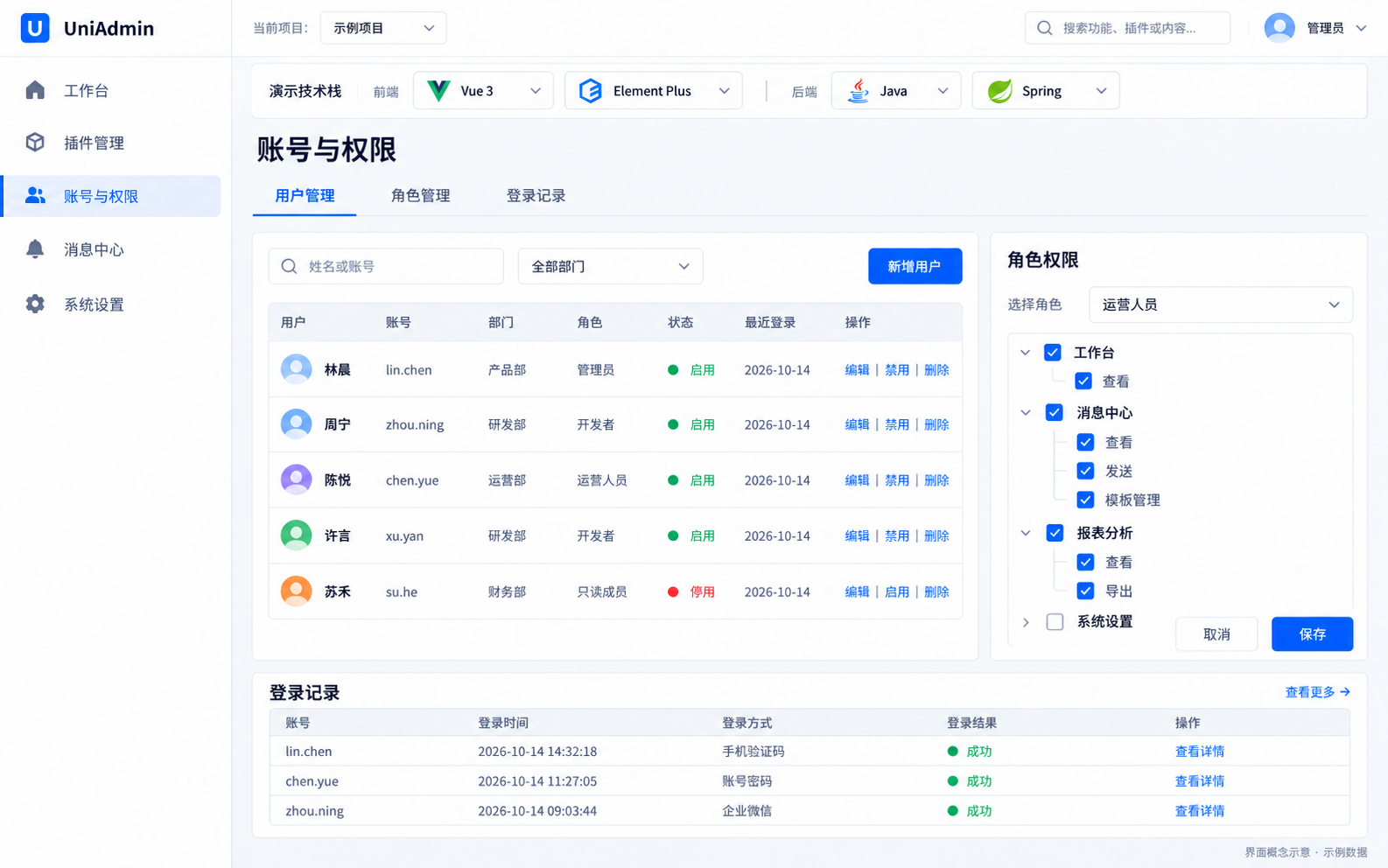Screen dimensions: 1388x868
Task: Expand the 系统设置 tree node
Action: pyautogui.click(x=1026, y=622)
